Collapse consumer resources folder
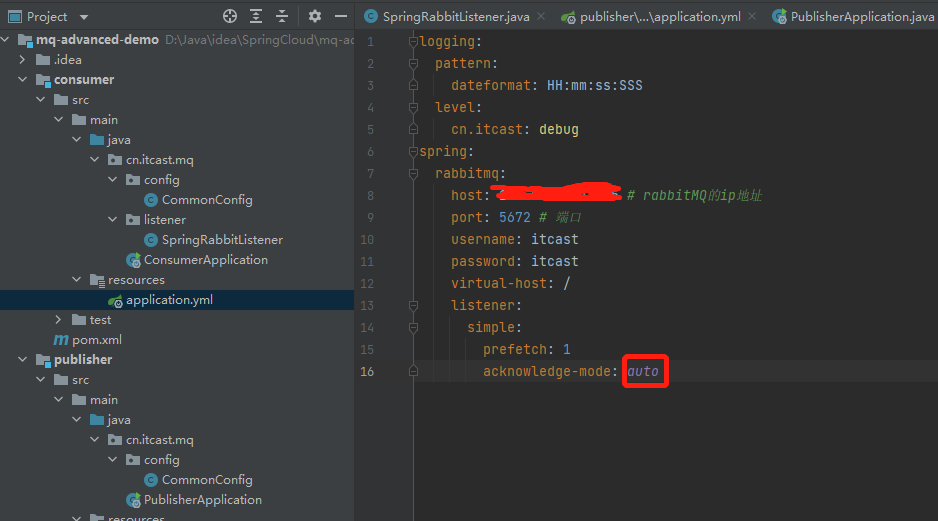 (76, 279)
